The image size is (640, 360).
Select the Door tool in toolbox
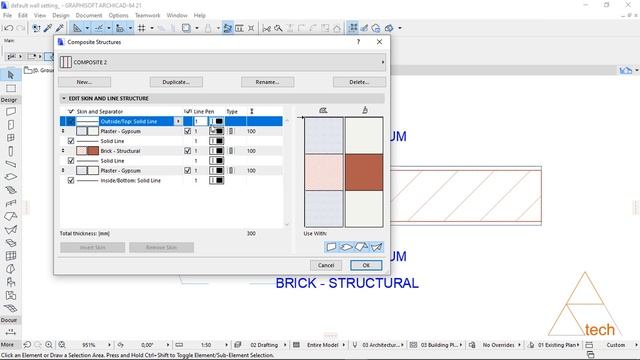tap(11, 125)
